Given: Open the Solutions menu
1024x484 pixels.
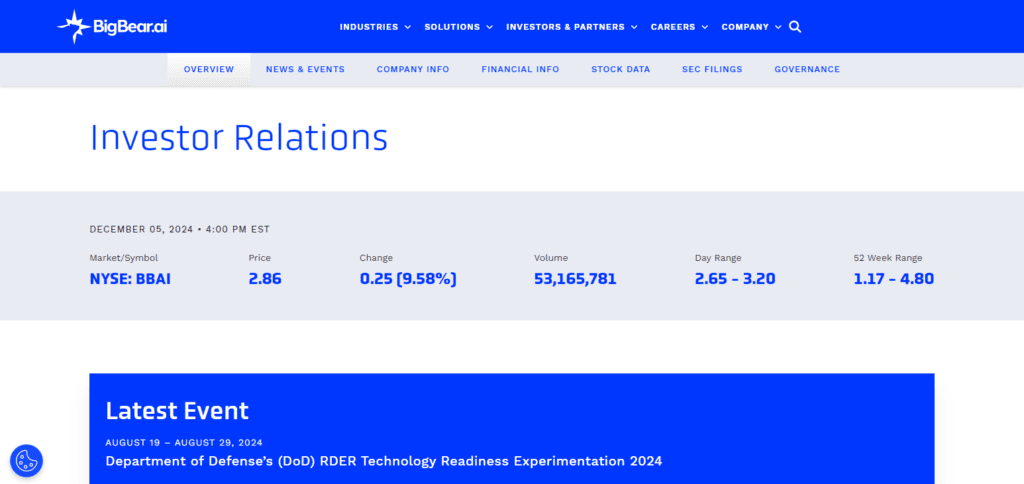Looking at the screenshot, I should tap(452, 27).
